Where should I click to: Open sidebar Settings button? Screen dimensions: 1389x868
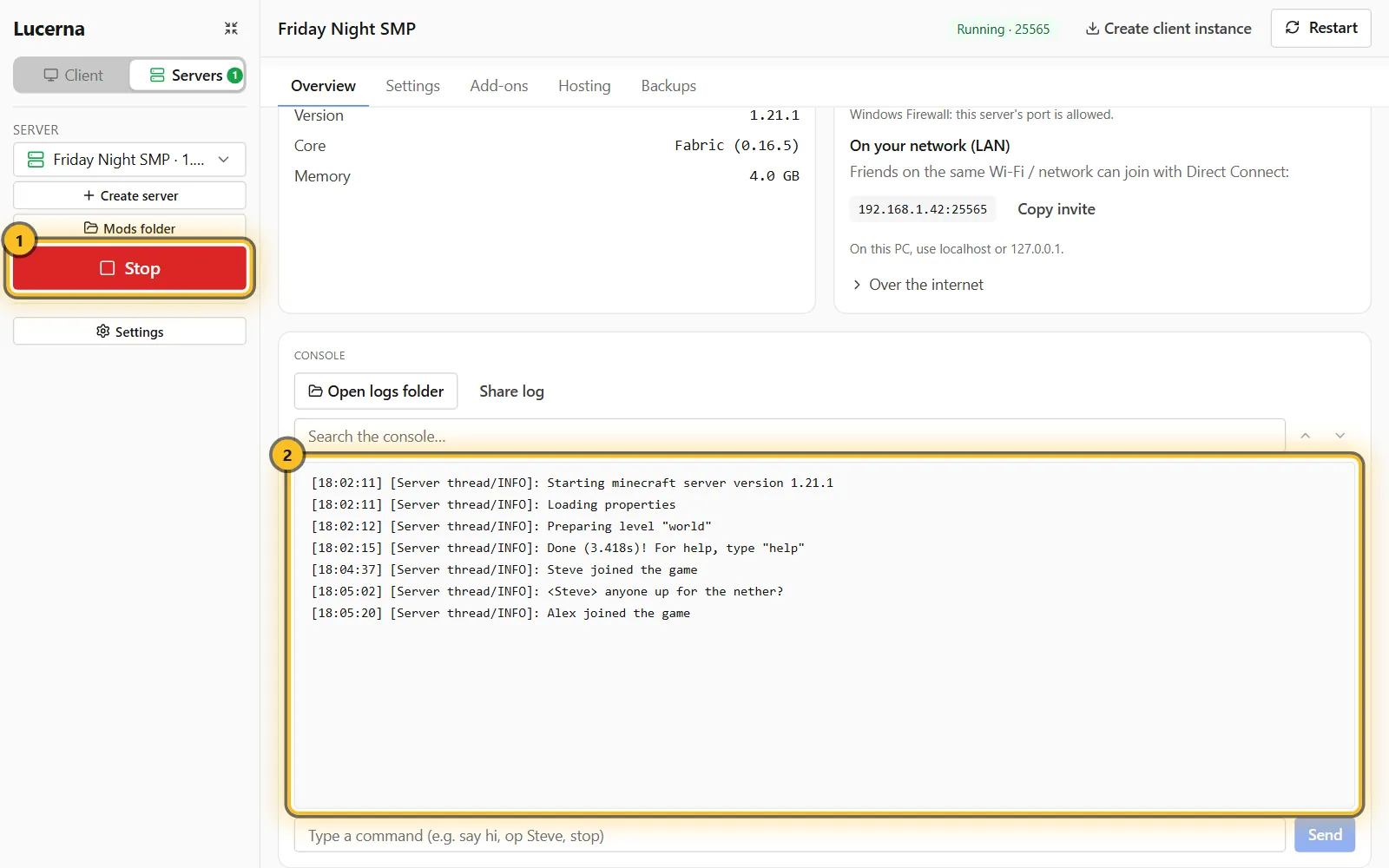coord(129,332)
